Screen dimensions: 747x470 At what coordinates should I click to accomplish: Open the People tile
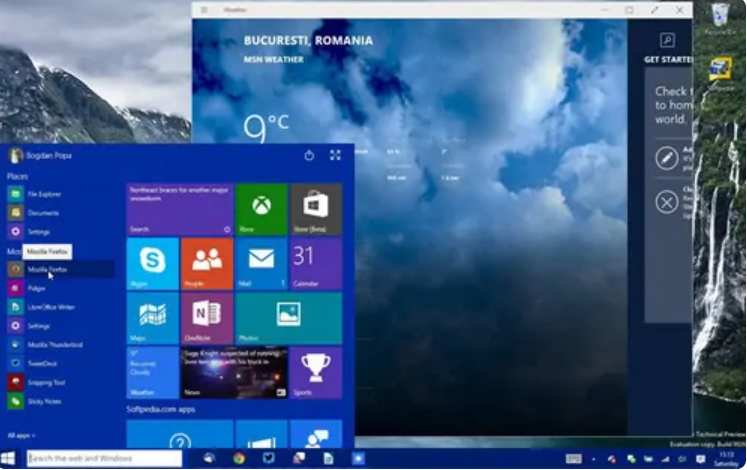[207, 264]
